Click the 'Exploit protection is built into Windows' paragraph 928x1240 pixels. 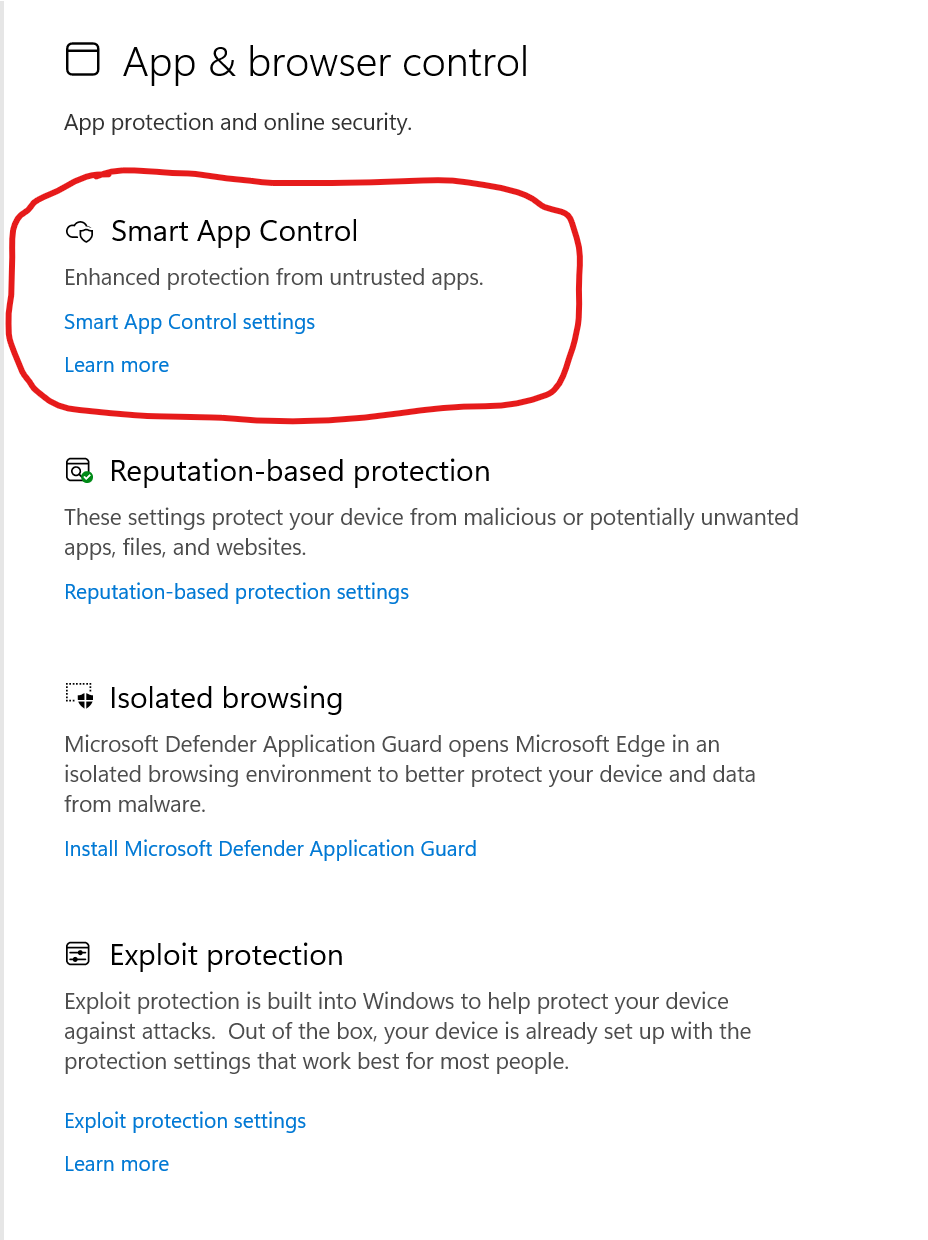[408, 1031]
